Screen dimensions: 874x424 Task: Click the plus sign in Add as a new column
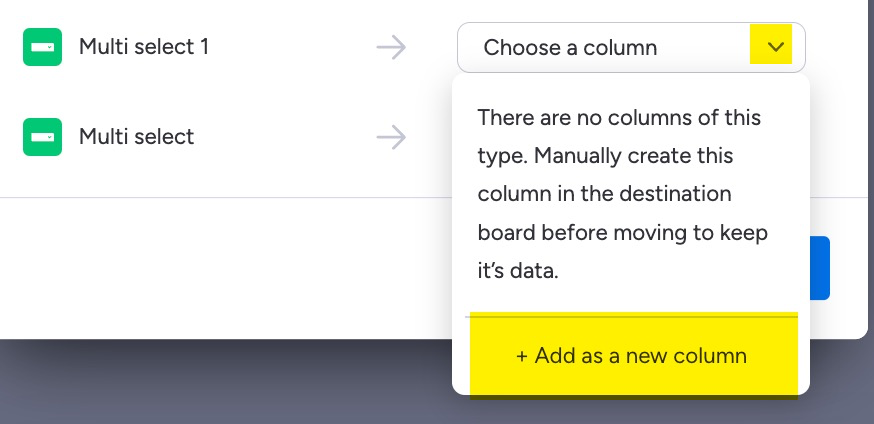pyautogui.click(x=521, y=356)
